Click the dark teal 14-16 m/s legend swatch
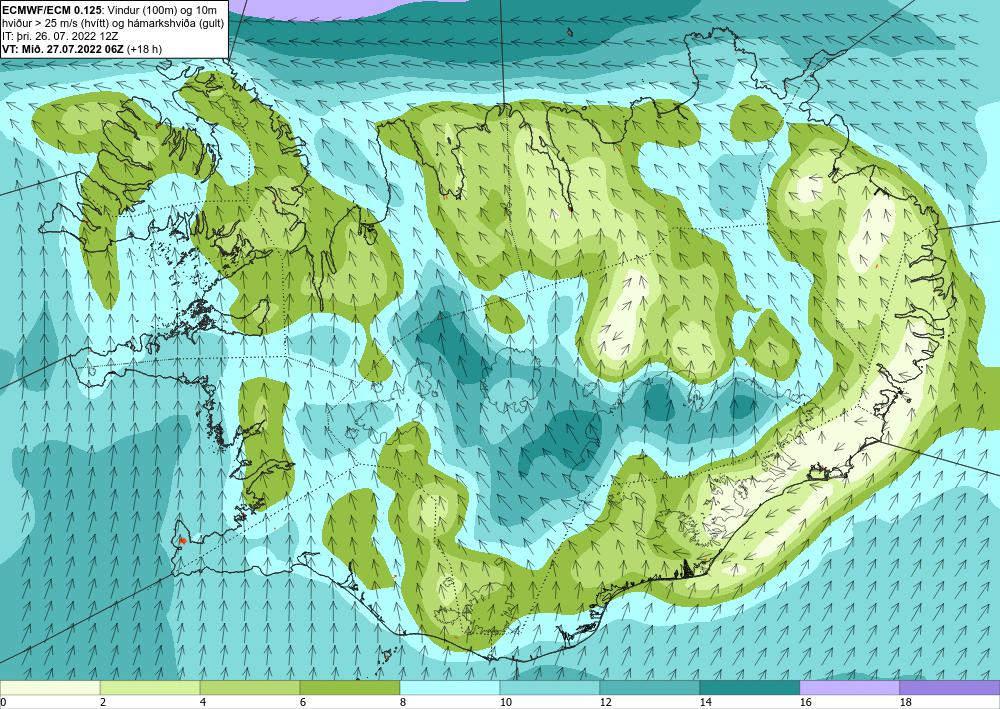Viewport: 1000px width, 709px height. [750, 687]
